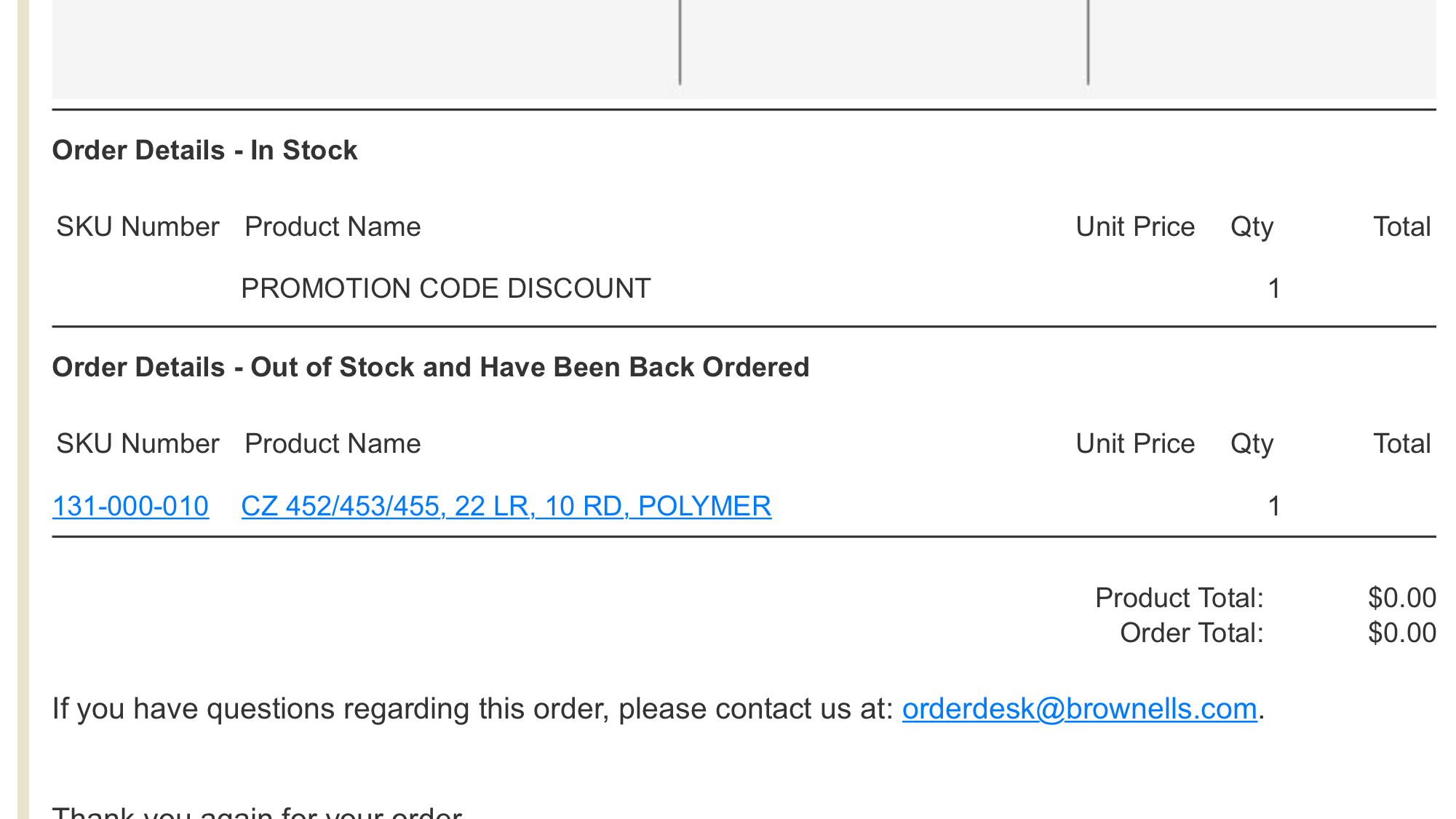Screen dimensions: 1456x819
Task: Click the PROMOTION CODE DISCOUNT row text
Action: click(x=446, y=288)
